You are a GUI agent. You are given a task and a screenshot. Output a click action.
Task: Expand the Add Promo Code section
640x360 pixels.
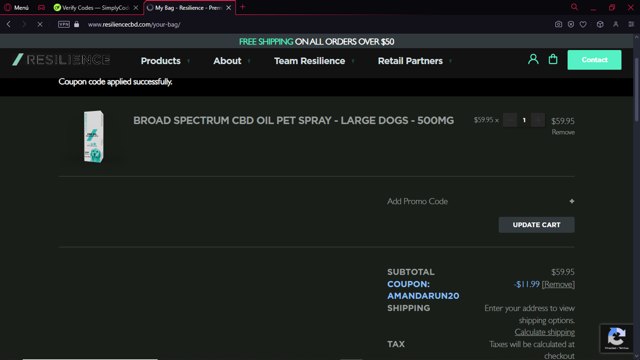[x=480, y=201]
